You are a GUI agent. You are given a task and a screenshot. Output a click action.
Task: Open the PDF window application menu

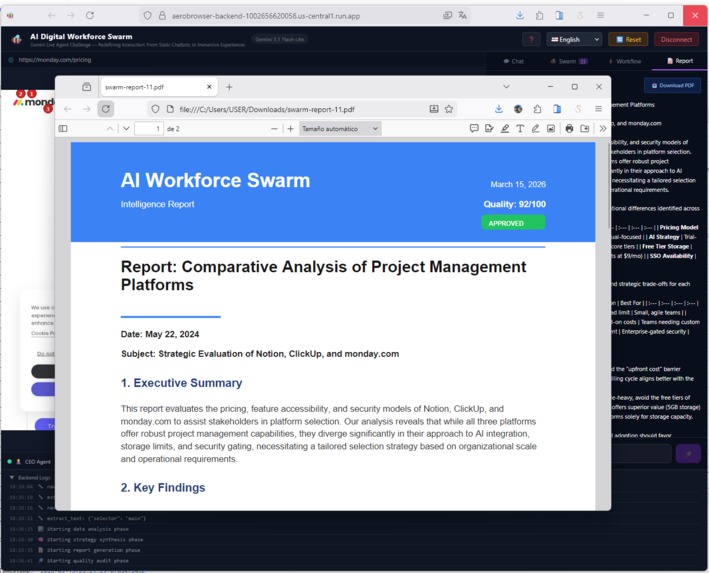pyautogui.click(x=598, y=109)
